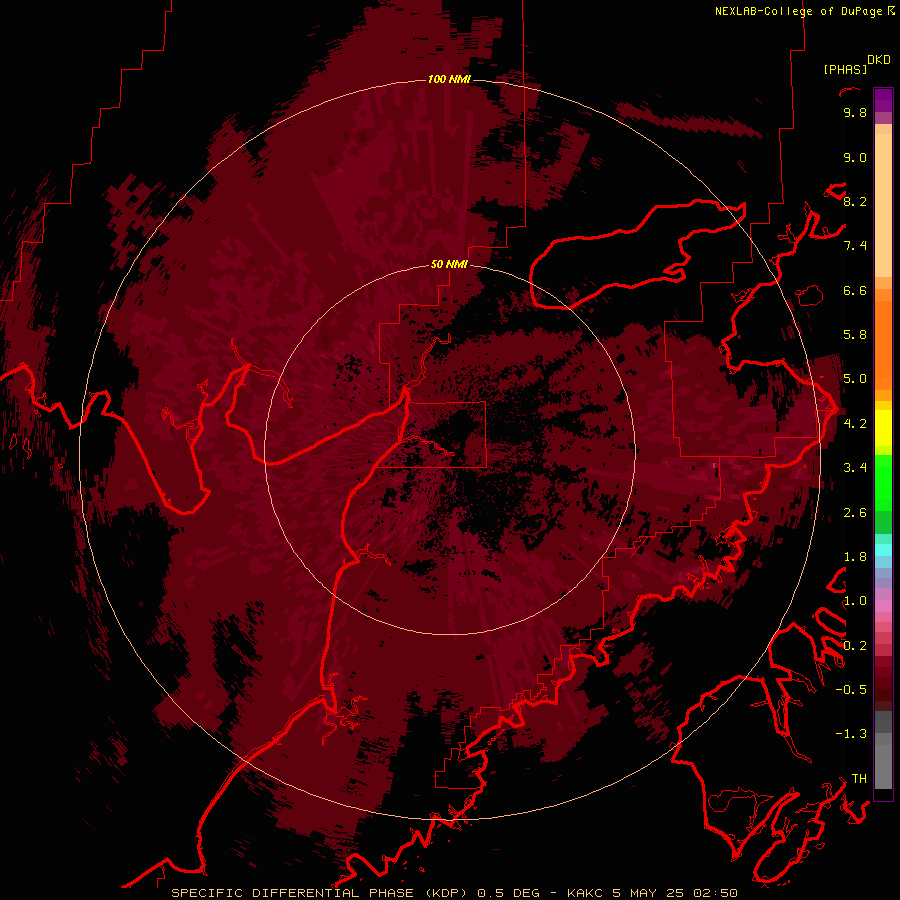Viewport: 900px width, 900px height.
Task: Click the 9.8 legend value
Action: [855, 112]
